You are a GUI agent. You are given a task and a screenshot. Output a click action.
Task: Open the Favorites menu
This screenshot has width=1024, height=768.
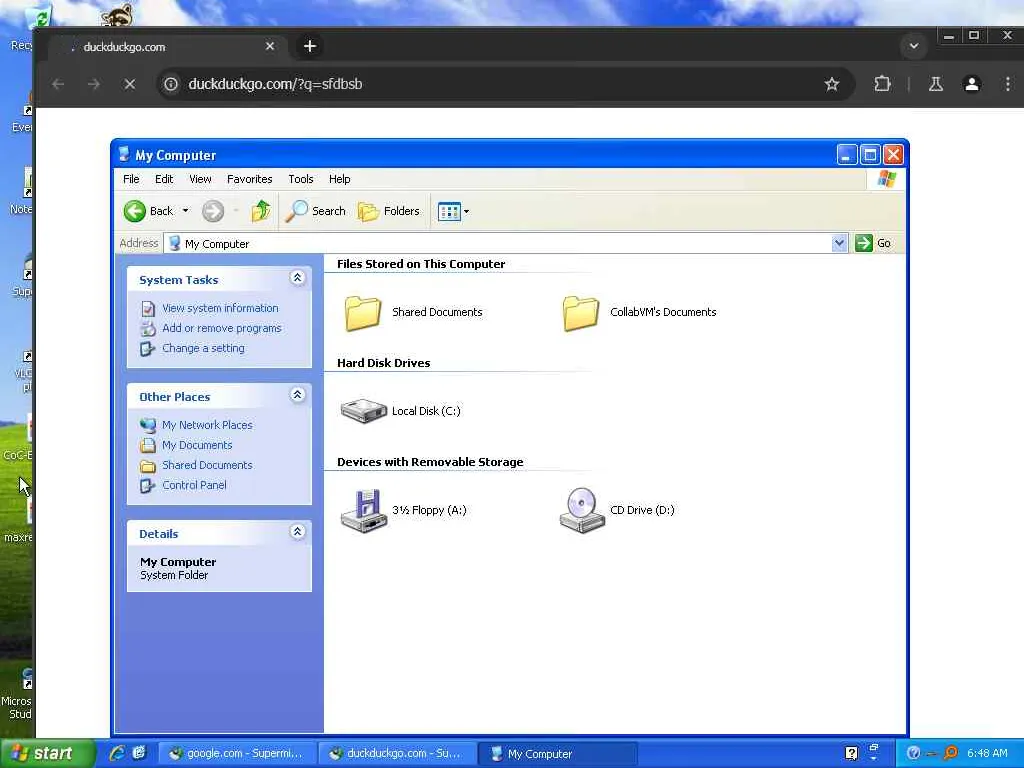(249, 179)
